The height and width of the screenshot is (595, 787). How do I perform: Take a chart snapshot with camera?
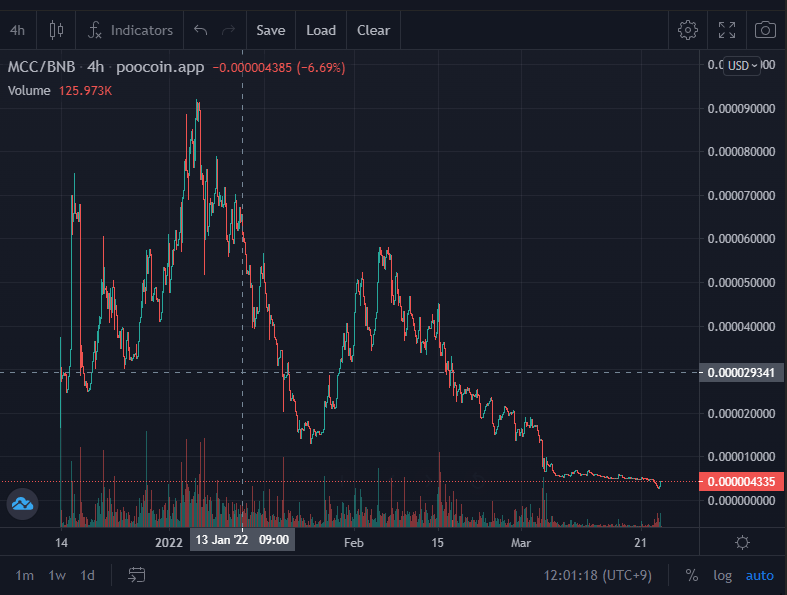tap(765, 30)
